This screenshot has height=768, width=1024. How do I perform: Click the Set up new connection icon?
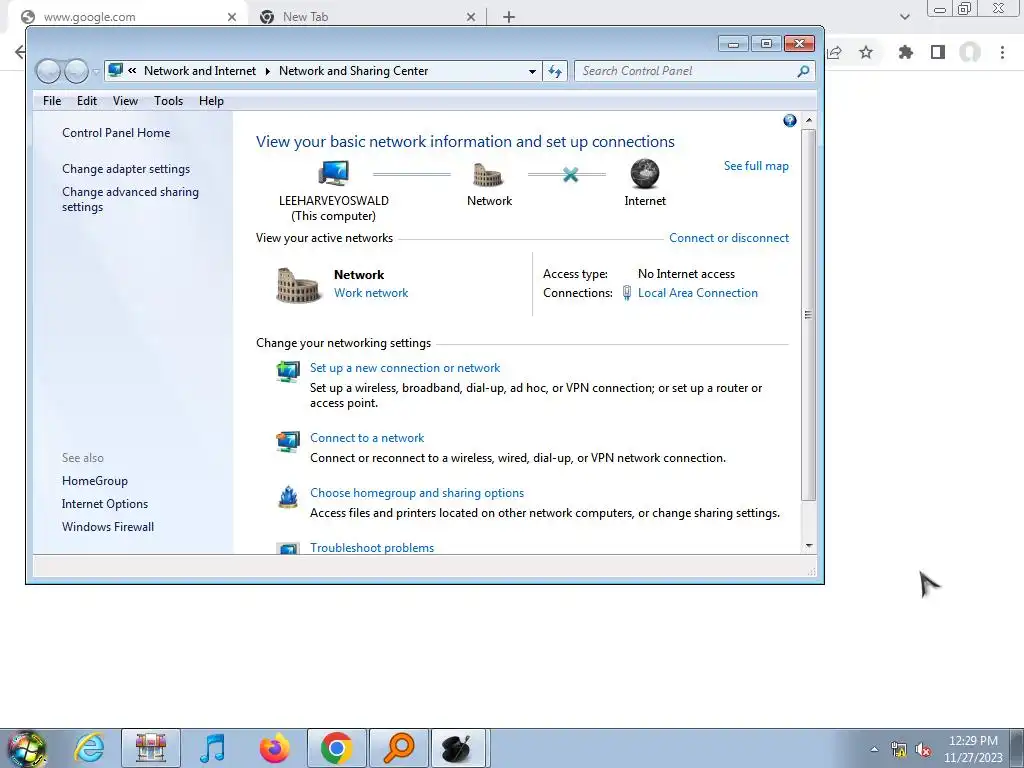288,371
